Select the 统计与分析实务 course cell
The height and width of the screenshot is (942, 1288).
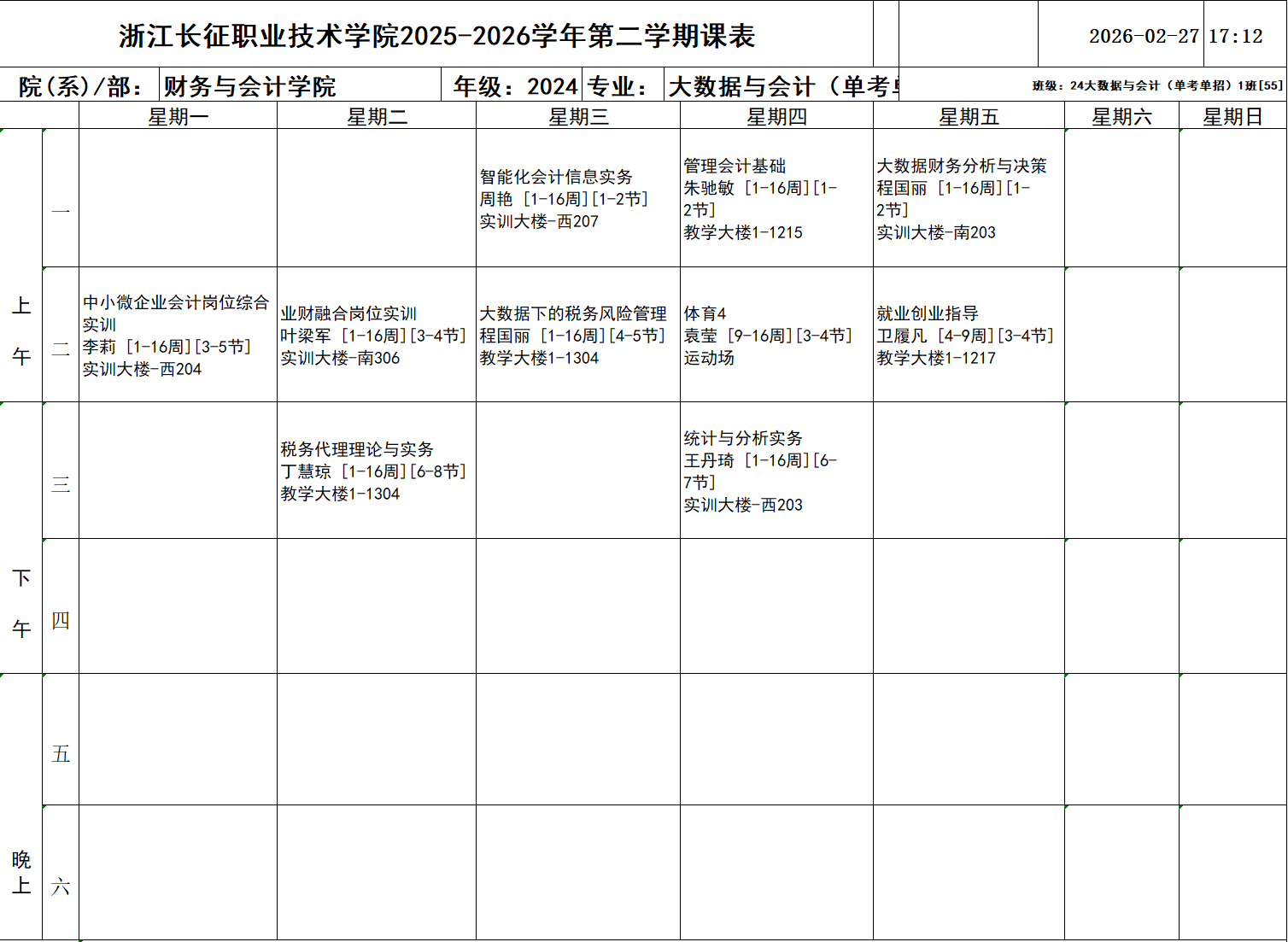[x=776, y=471]
